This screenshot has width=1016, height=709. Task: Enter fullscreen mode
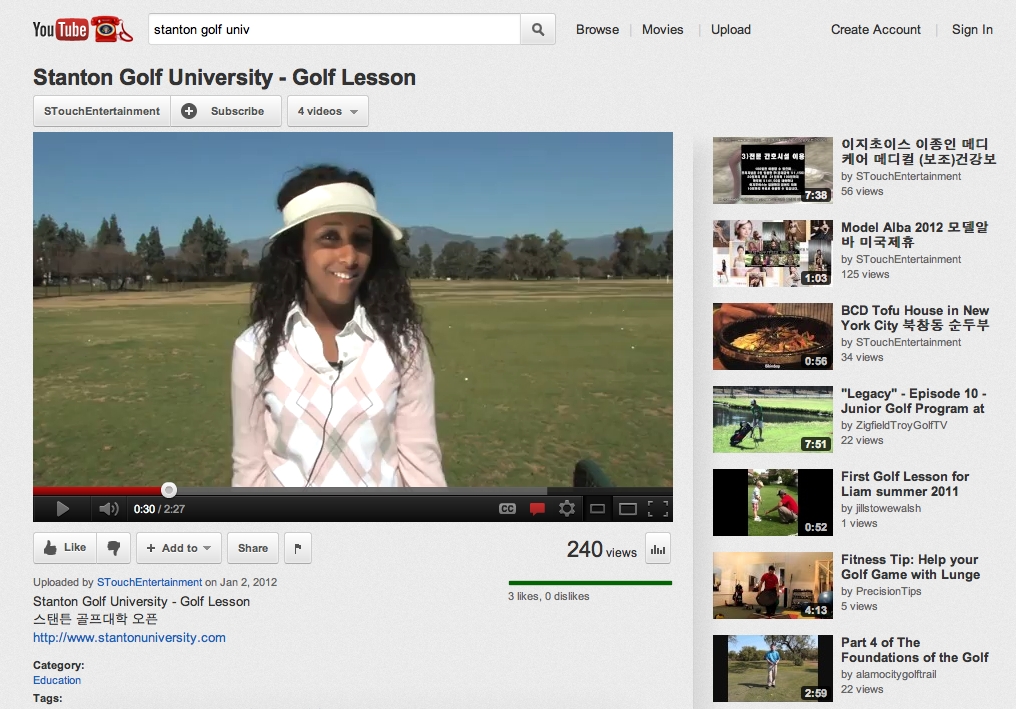pyautogui.click(x=657, y=509)
